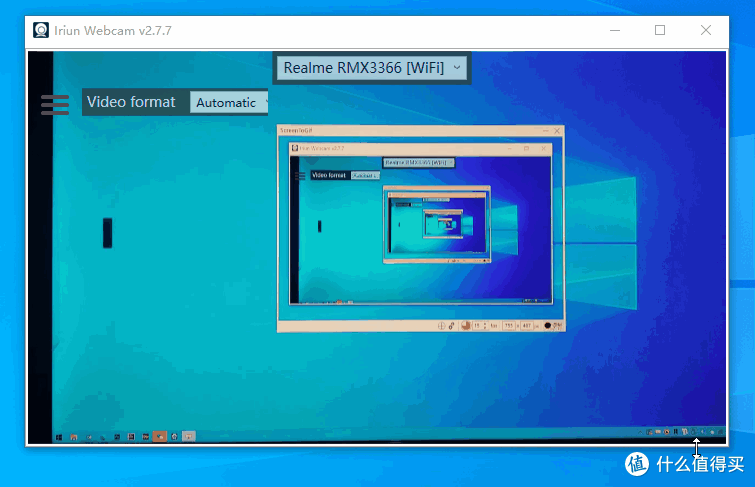Expand the Realme RMX3366 [WiFi] device dropdown
This screenshot has width=755, height=487.
point(372,68)
